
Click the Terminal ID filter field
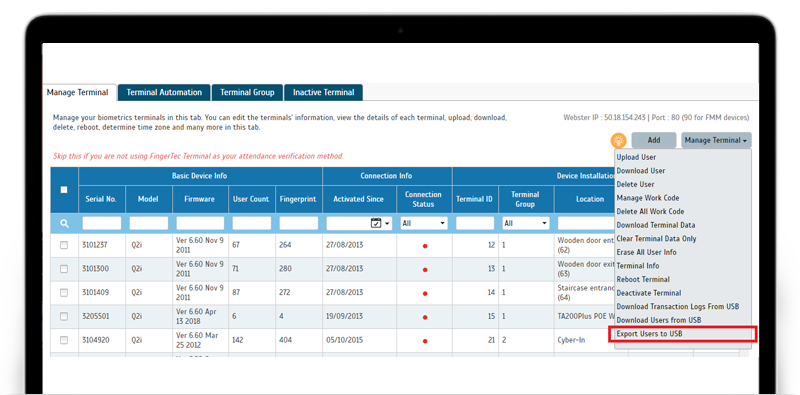[x=475, y=224]
